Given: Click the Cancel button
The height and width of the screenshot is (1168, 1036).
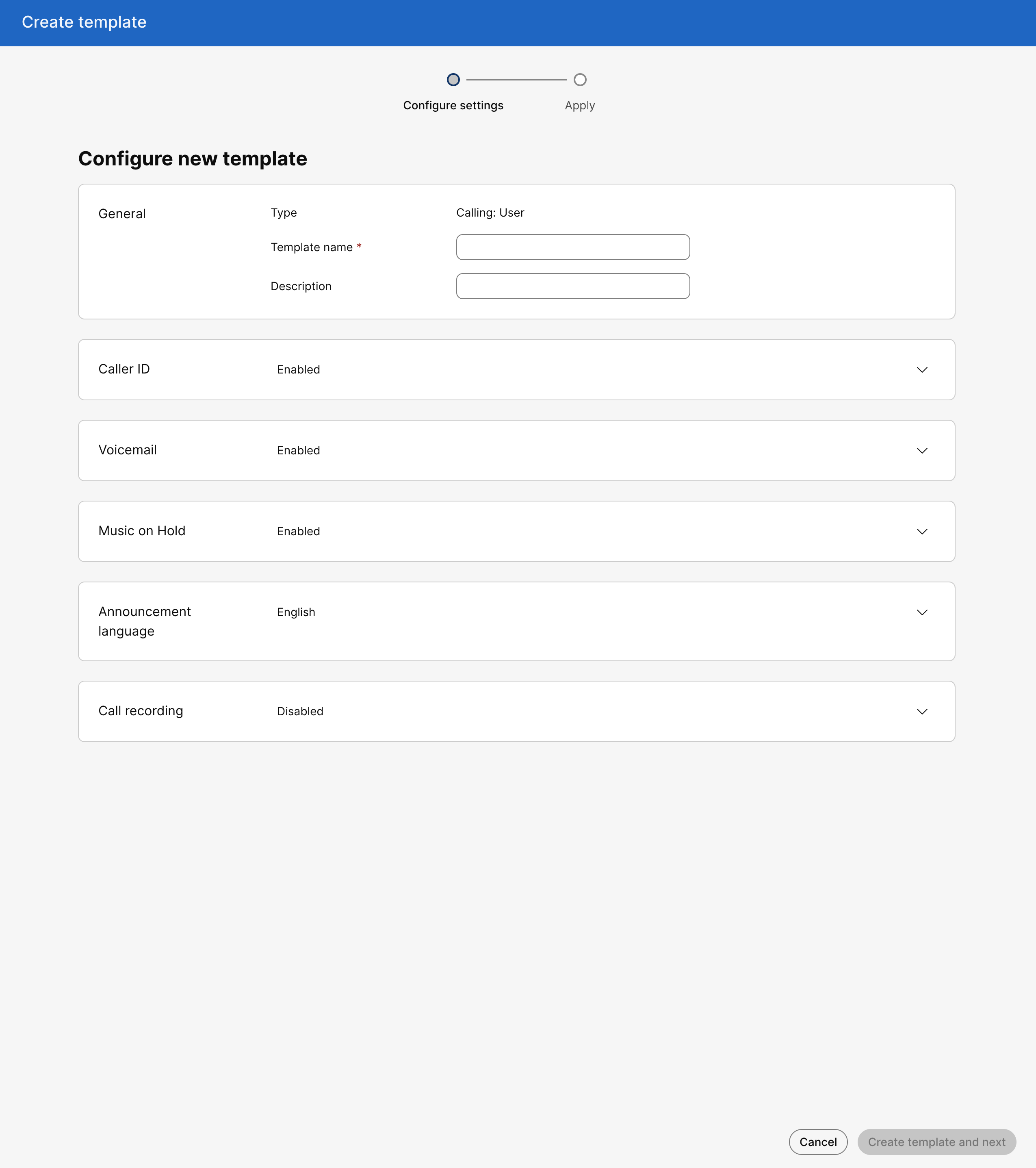Looking at the screenshot, I should click(x=818, y=1142).
